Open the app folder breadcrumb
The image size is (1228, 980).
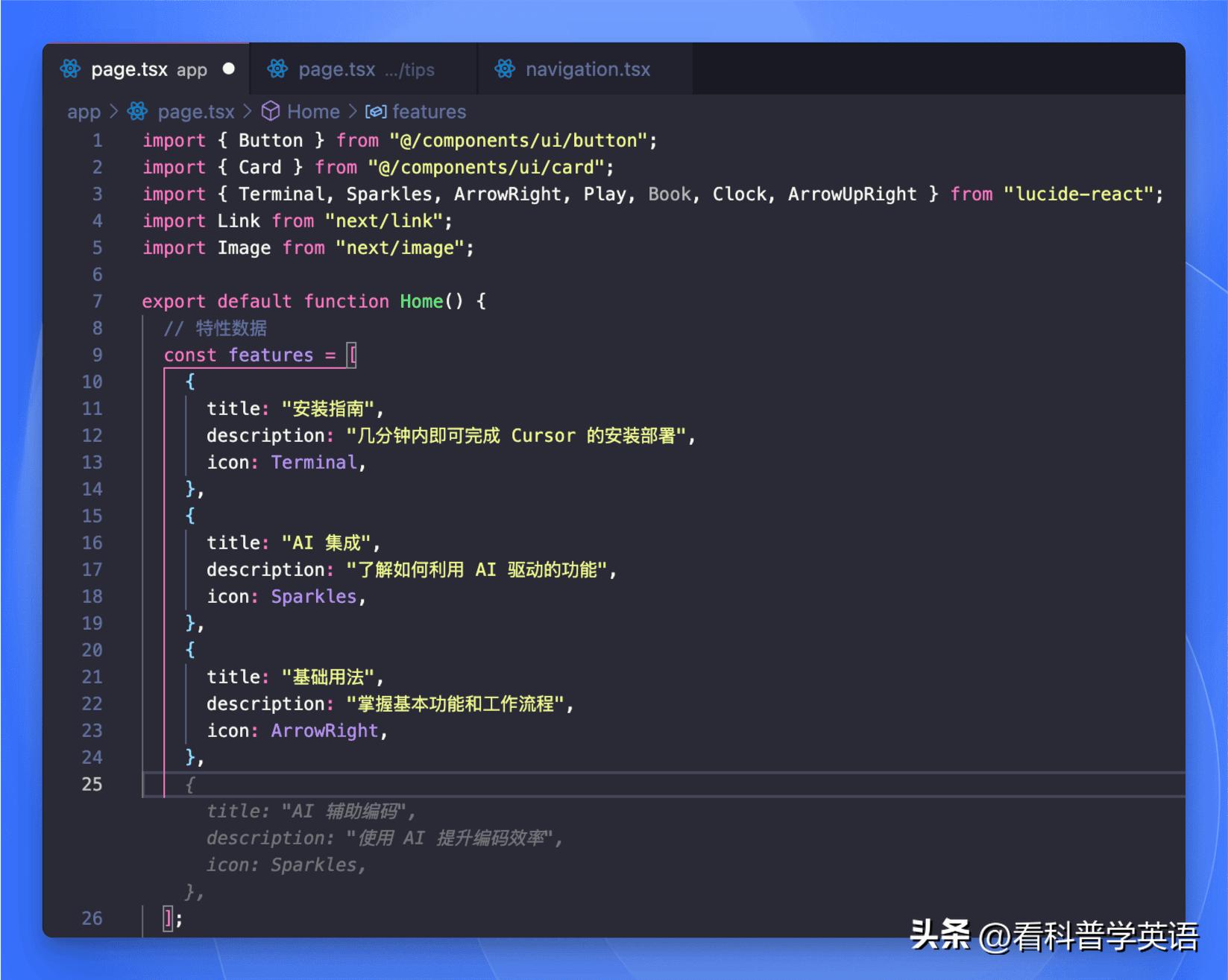click(x=84, y=112)
